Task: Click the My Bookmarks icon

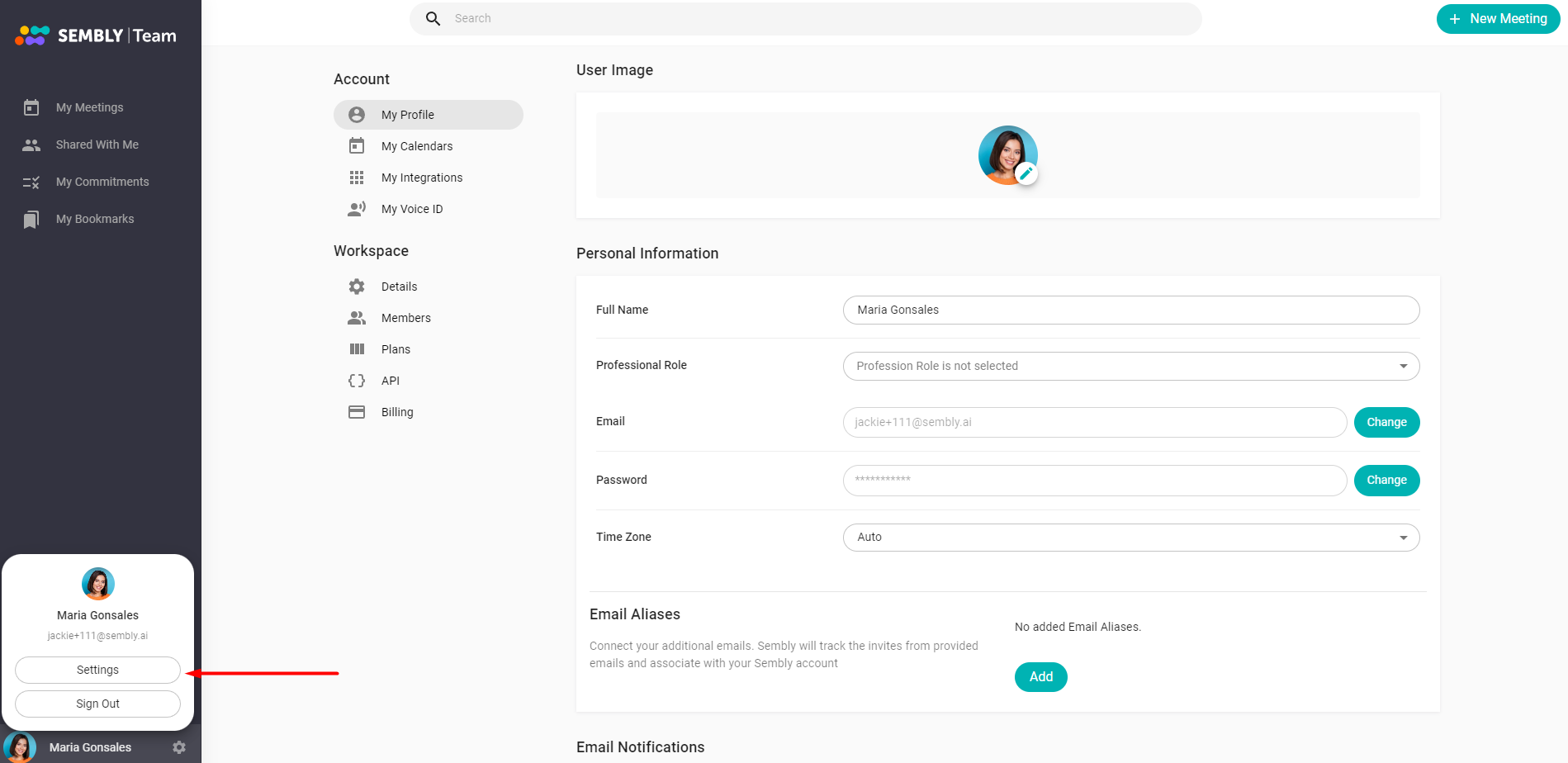Action: pos(31,219)
